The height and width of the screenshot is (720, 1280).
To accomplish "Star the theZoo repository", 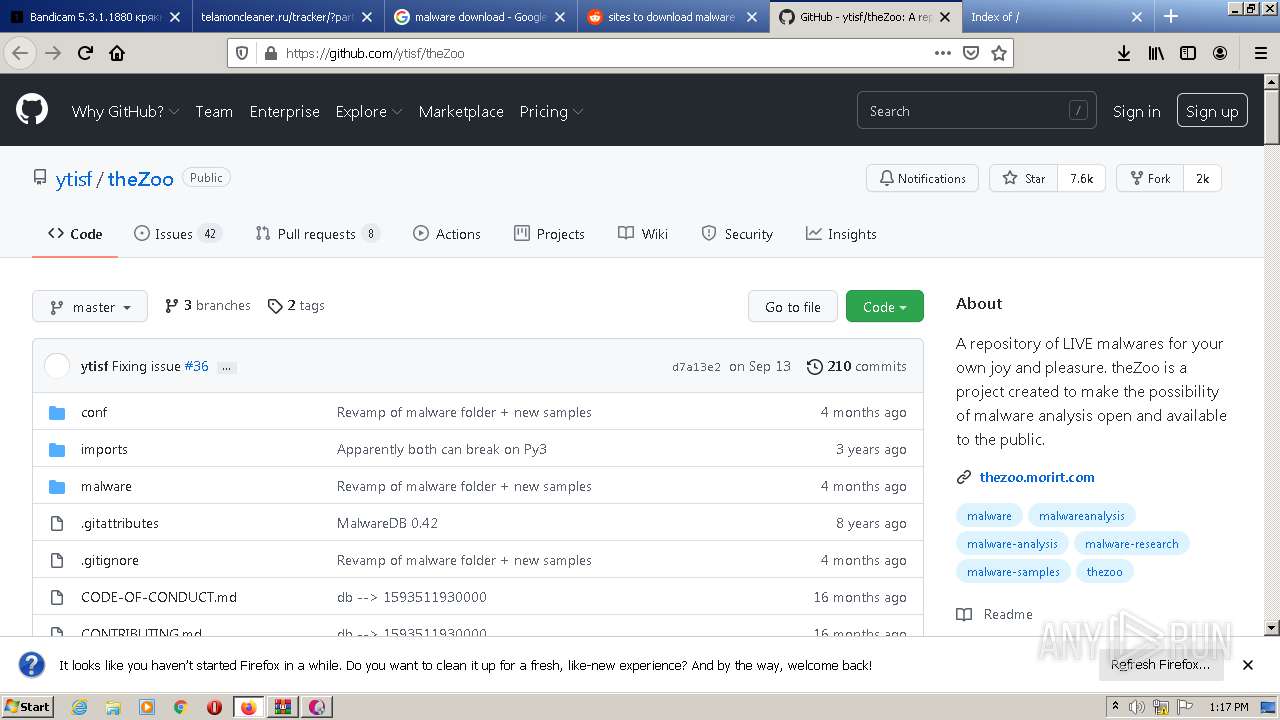I will [1024, 178].
